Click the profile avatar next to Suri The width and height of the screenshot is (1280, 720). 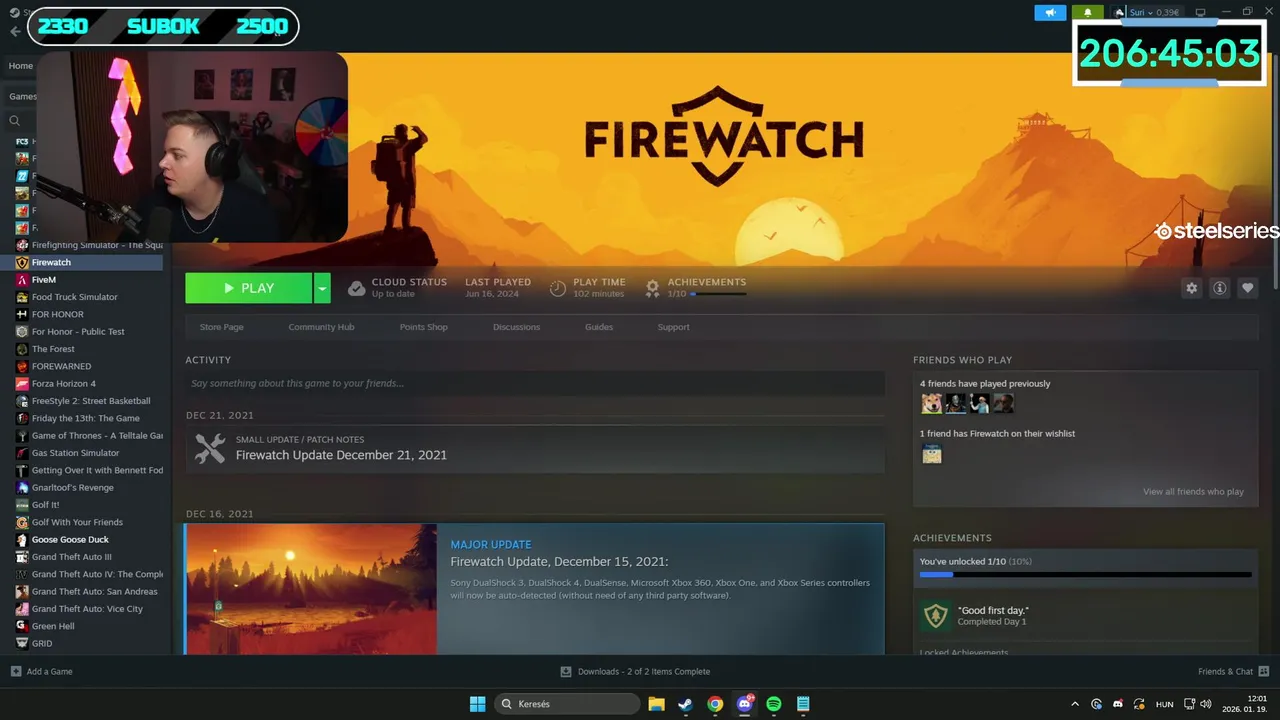coord(1120,13)
